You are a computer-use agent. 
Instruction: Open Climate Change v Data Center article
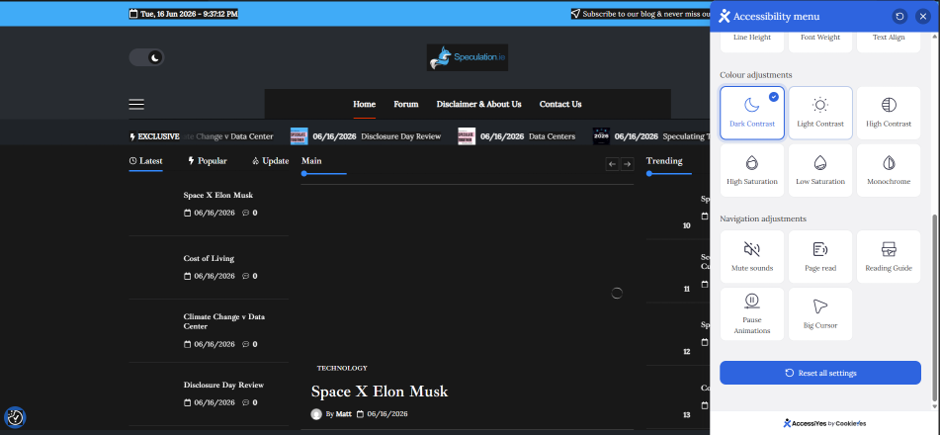coord(224,321)
